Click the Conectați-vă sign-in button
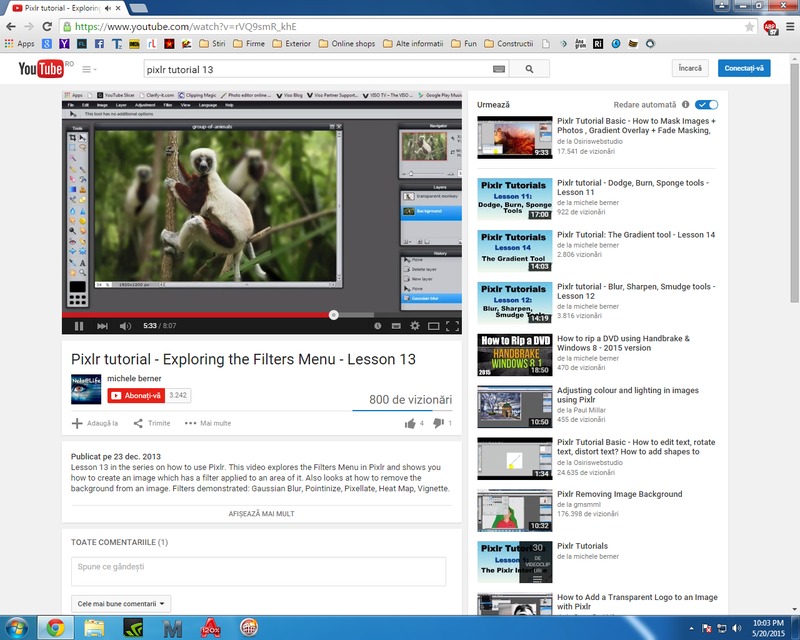 744,68
